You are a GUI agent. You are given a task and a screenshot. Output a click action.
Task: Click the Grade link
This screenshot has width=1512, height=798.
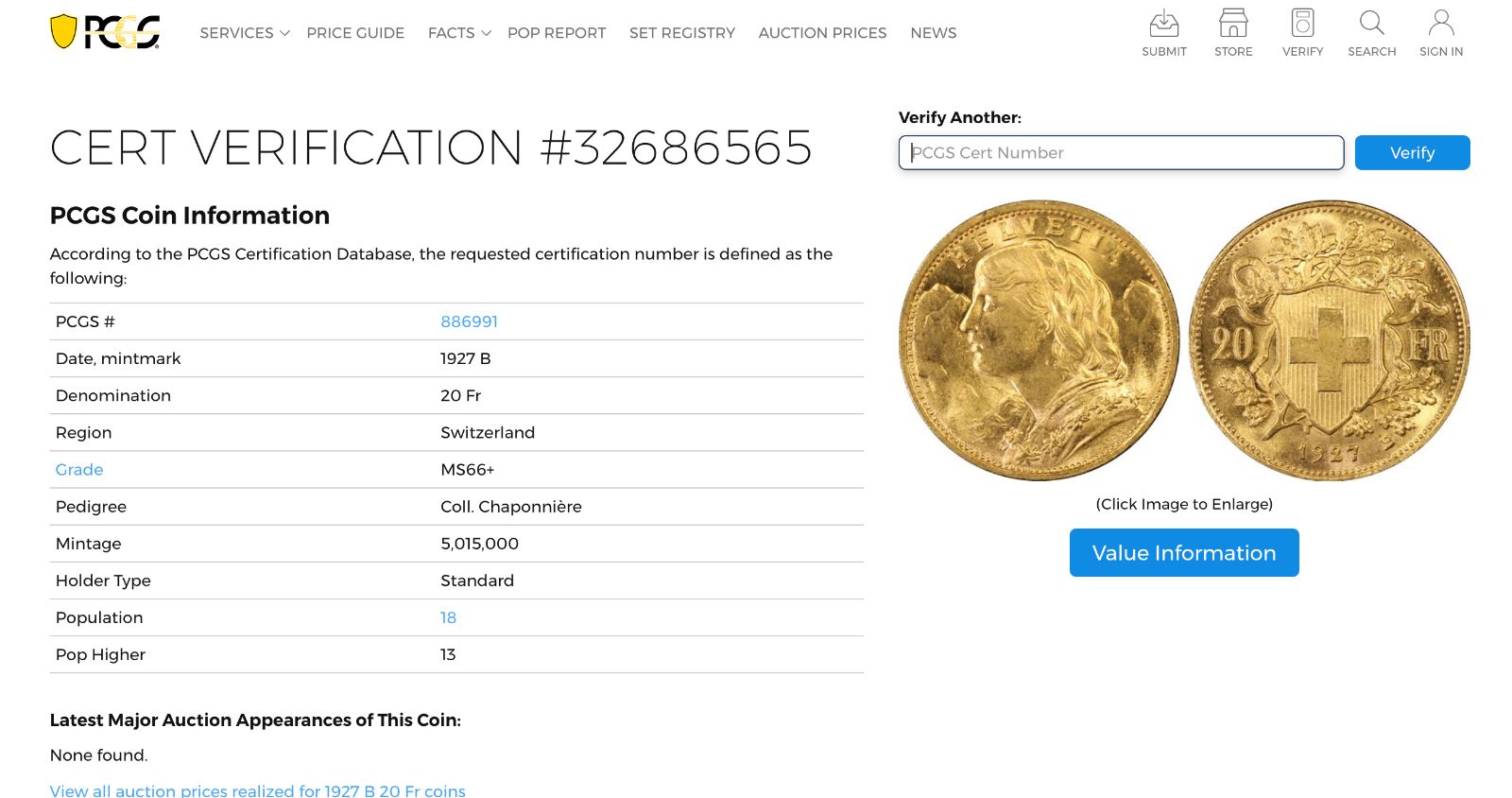click(79, 470)
